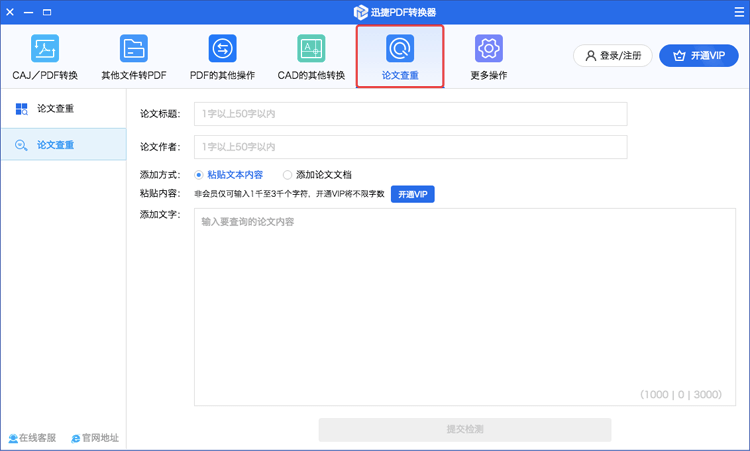
Task: Click the 论文查重 sidebar header
Action: (x=64, y=109)
